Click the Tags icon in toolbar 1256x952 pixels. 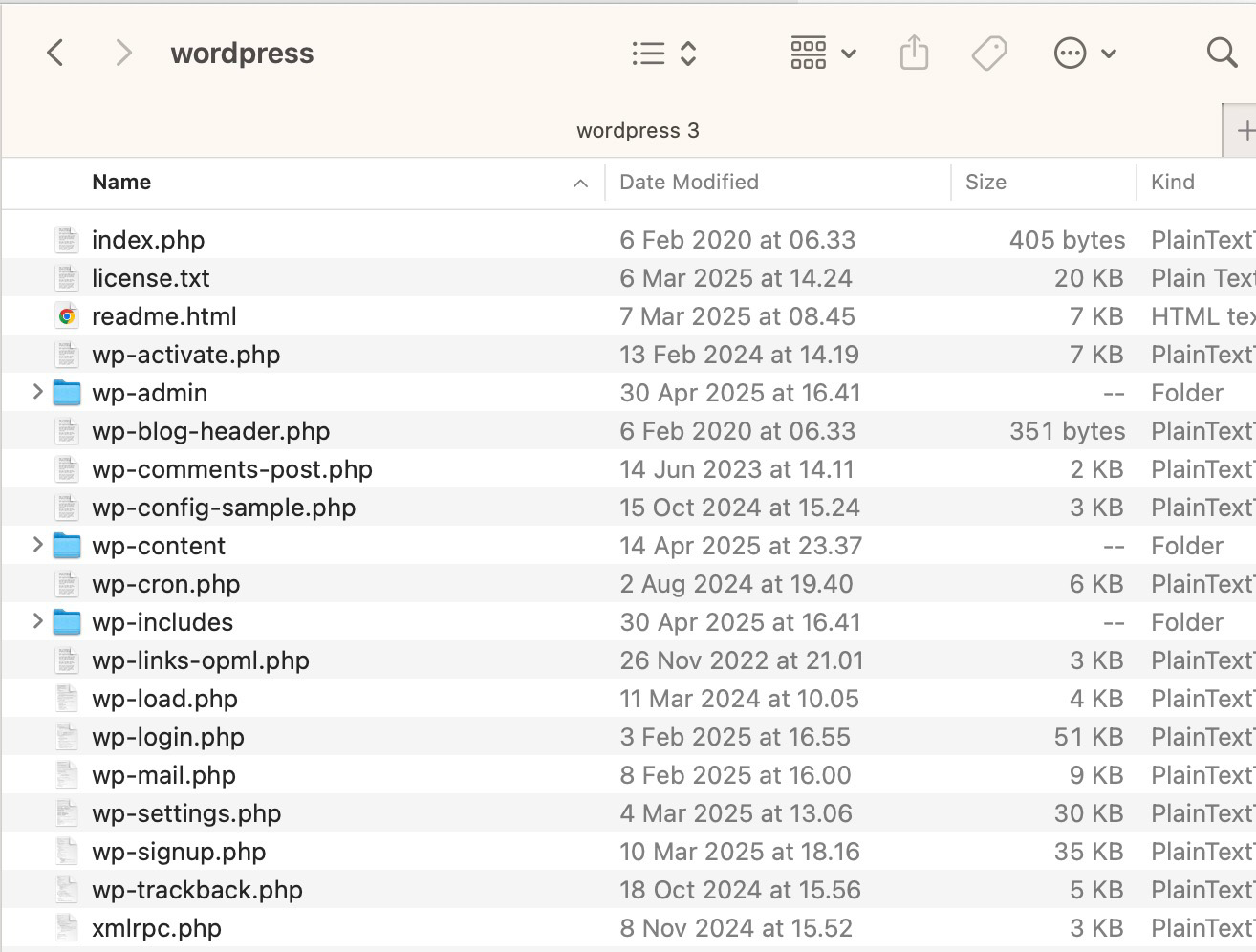989,54
